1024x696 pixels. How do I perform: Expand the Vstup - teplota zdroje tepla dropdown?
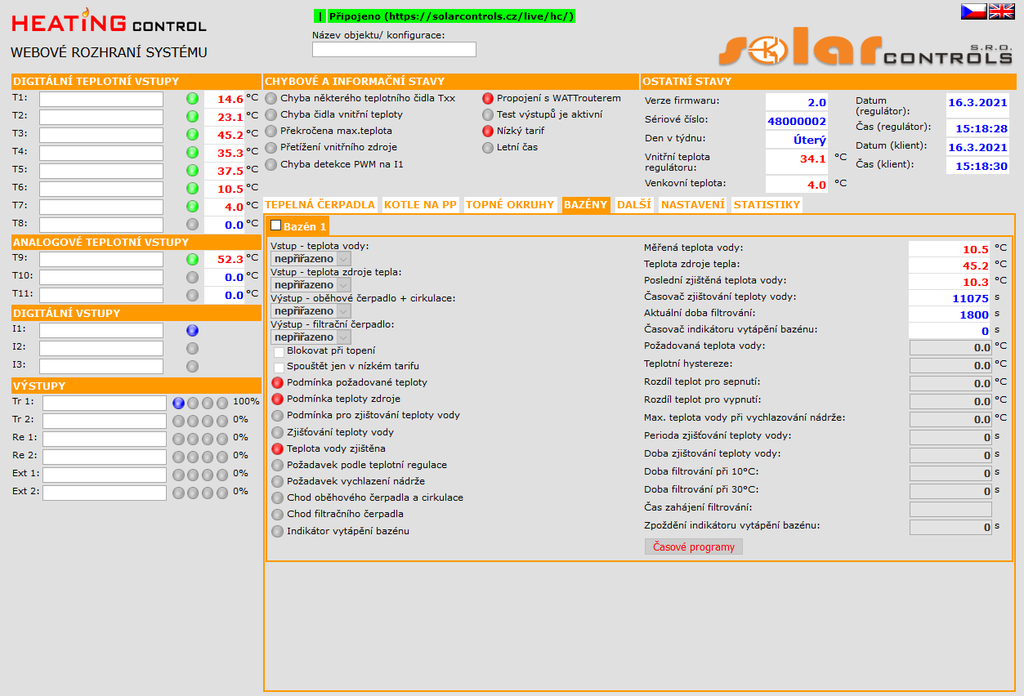pyautogui.click(x=311, y=285)
